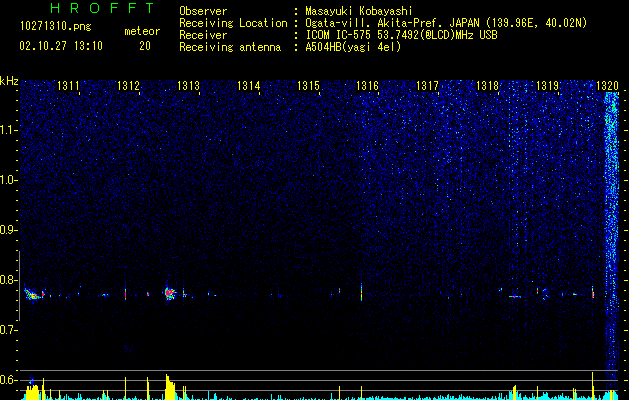Click the 1.0 kHz axis label
The image size is (629, 400).
(9, 180)
